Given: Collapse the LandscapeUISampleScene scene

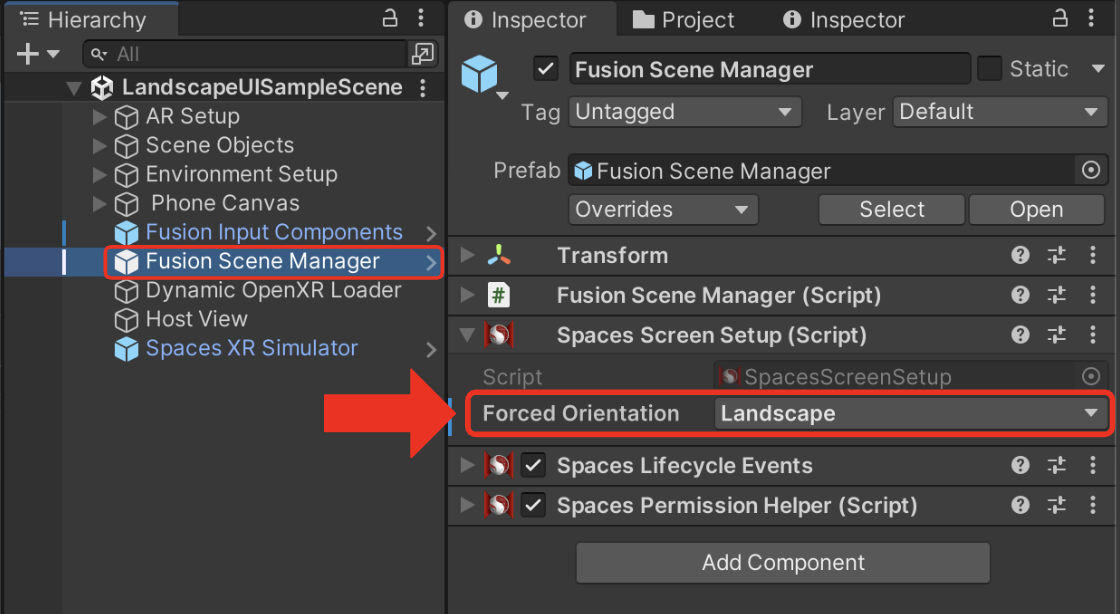Looking at the screenshot, I should tap(74, 89).
